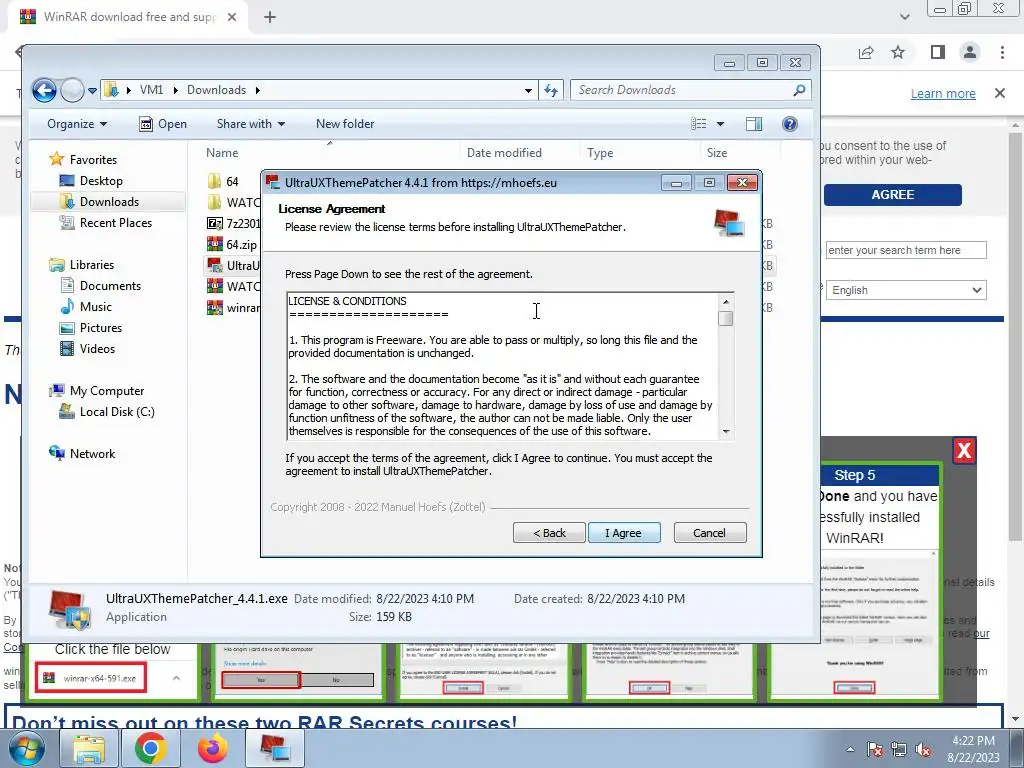
Task: Refresh the Downloads folder view
Action: point(551,91)
